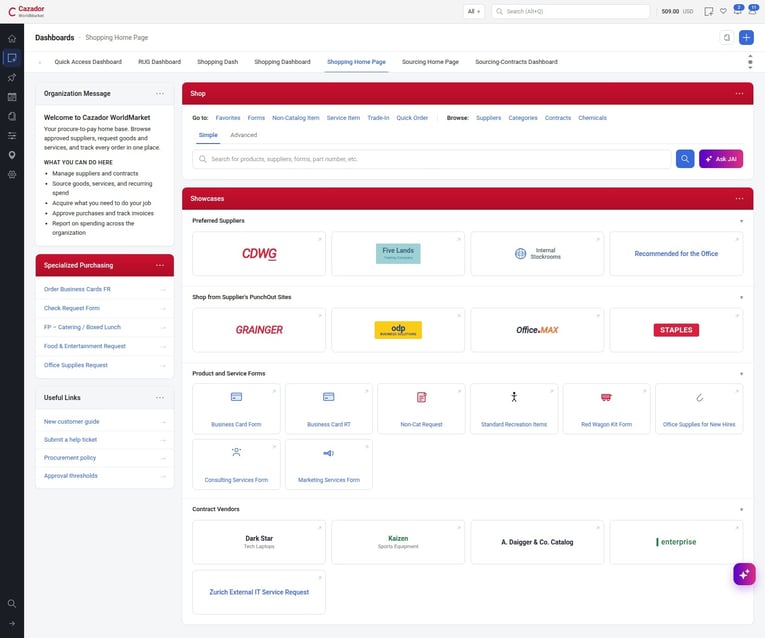Collapse the Preferred Suppliers section
This screenshot has width=765, height=638.
(x=741, y=221)
